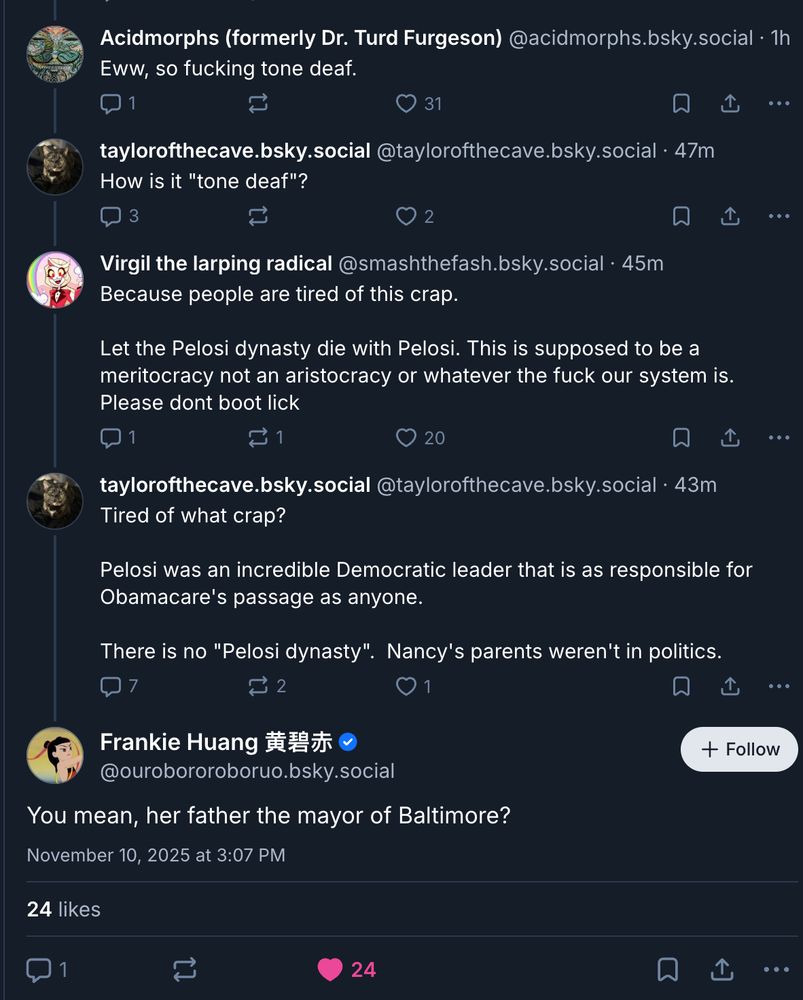Share Frankie Huang's main post
This screenshot has height=1000, width=803.
tap(721, 969)
